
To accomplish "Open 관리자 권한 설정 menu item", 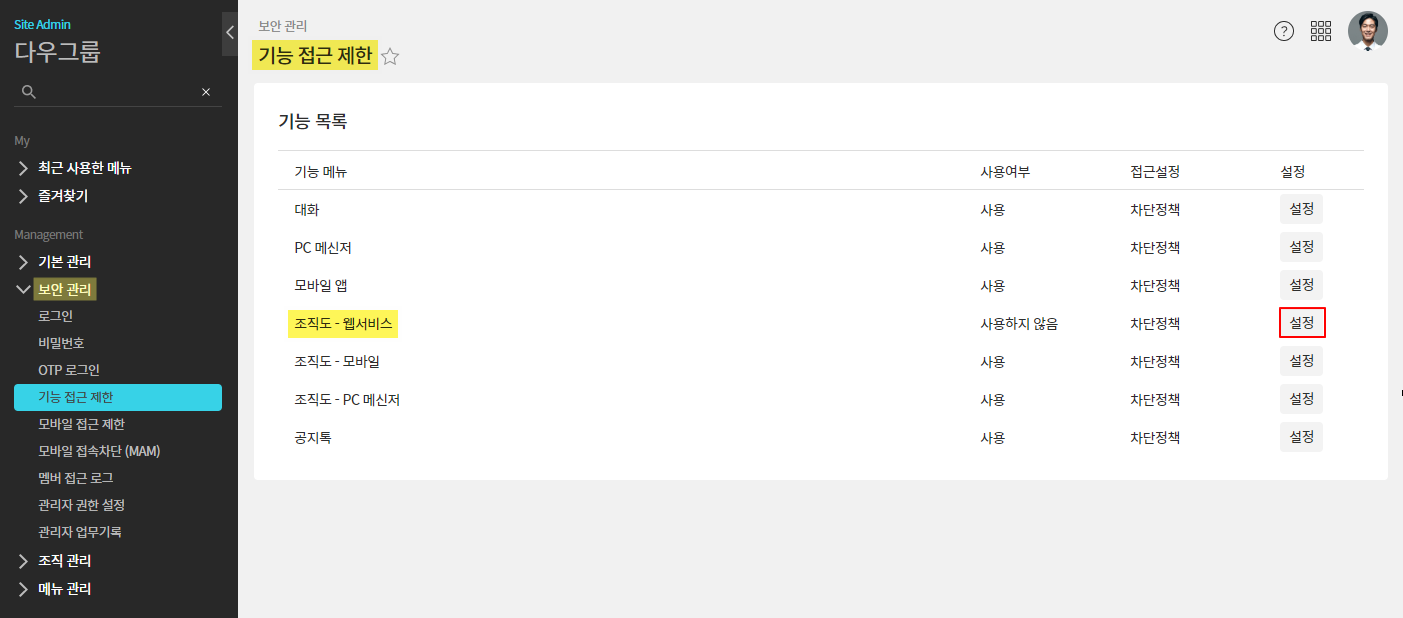I will coord(81,505).
